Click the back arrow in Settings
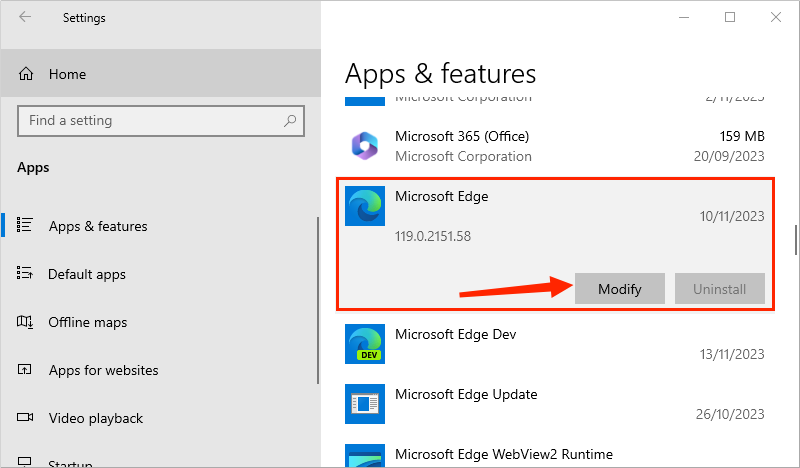The width and height of the screenshot is (800, 468). point(24,17)
